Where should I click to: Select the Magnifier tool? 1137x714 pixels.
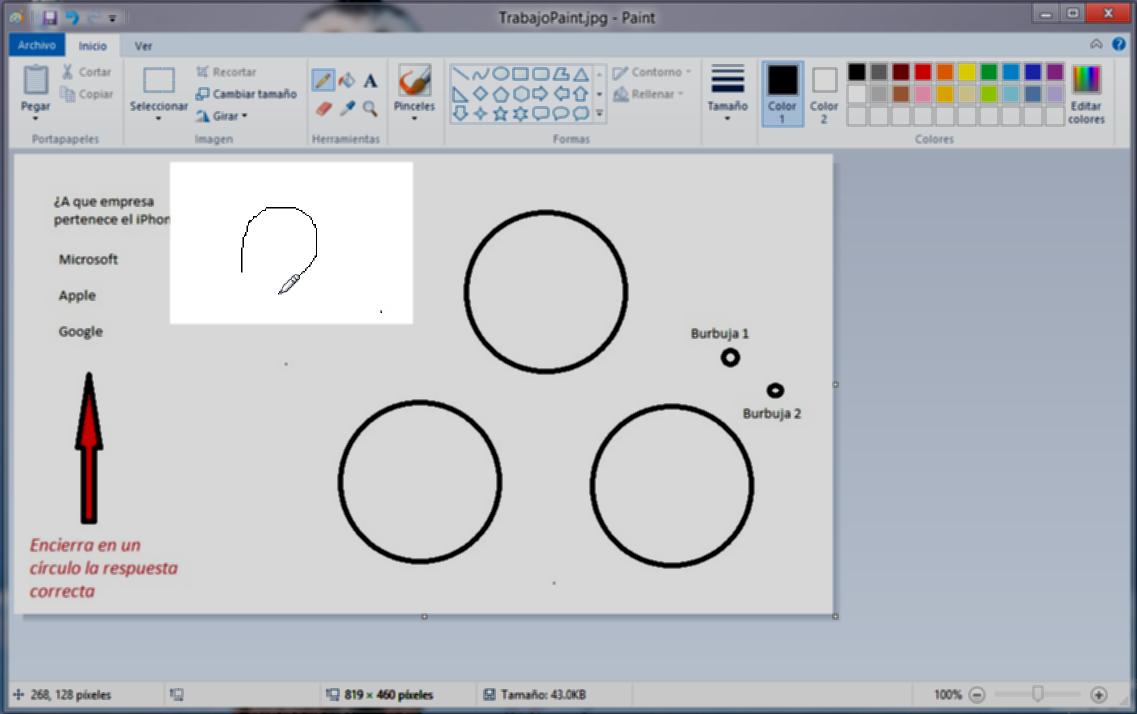370,108
